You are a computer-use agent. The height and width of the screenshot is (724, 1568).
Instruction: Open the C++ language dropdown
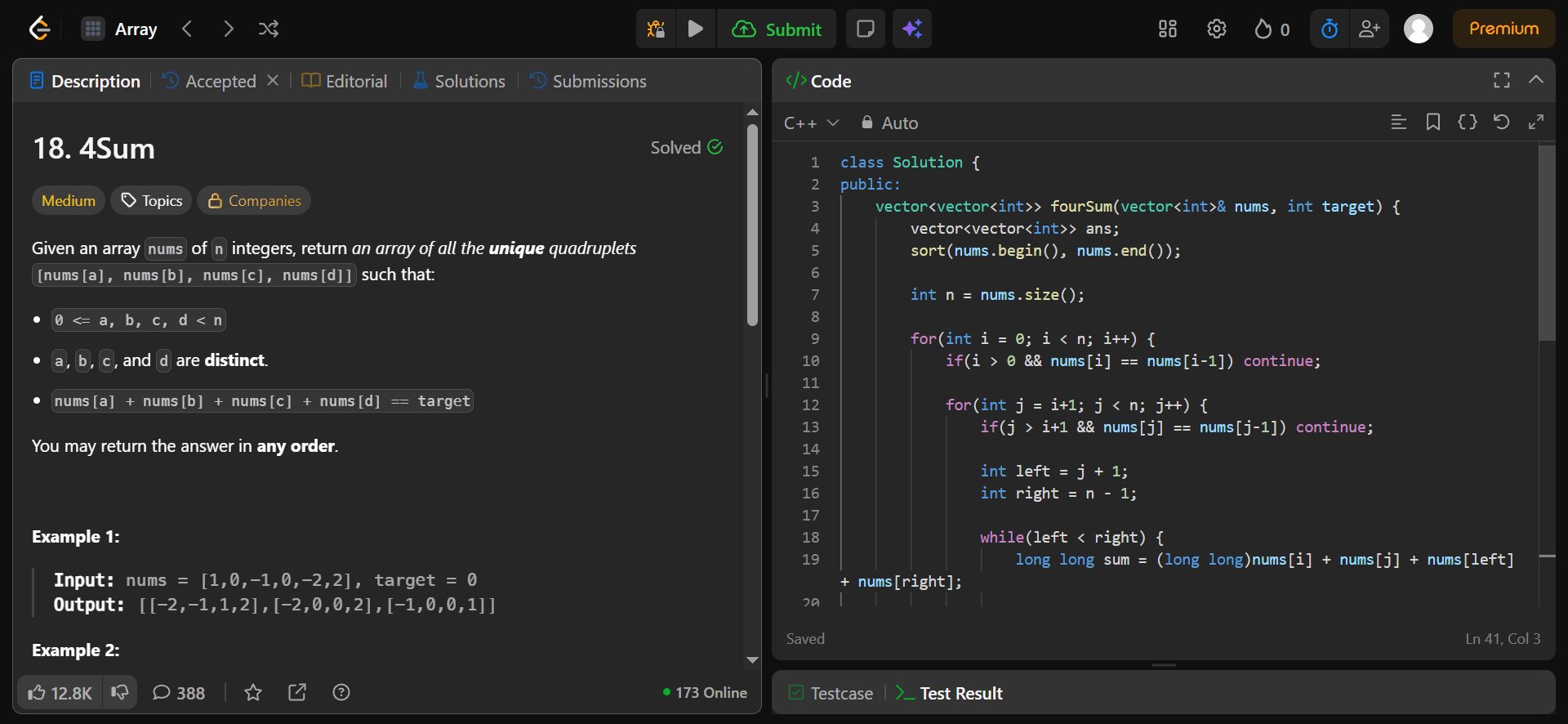(x=811, y=123)
